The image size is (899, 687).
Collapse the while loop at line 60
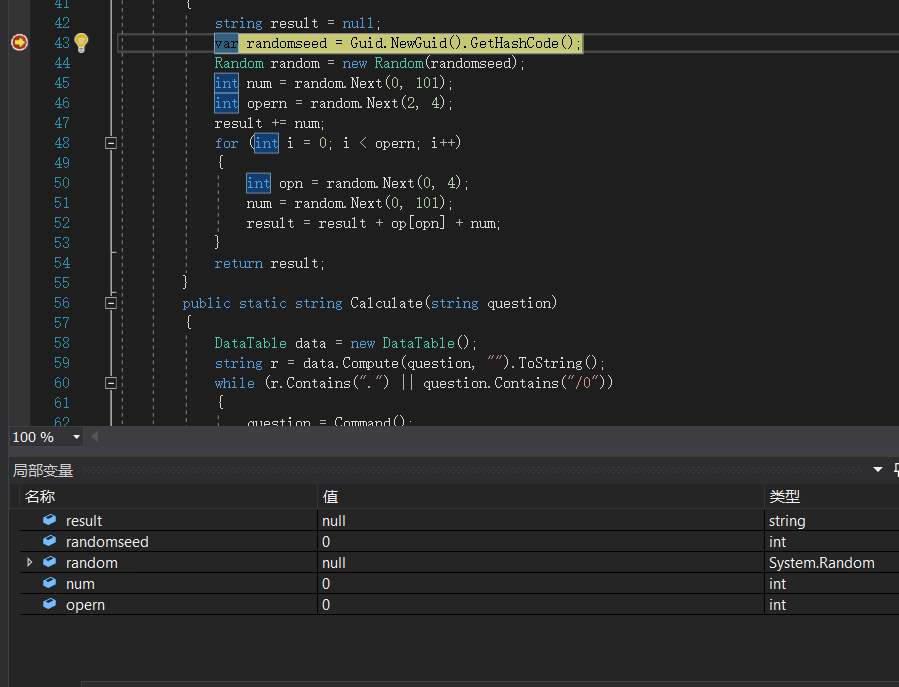pyautogui.click(x=111, y=383)
